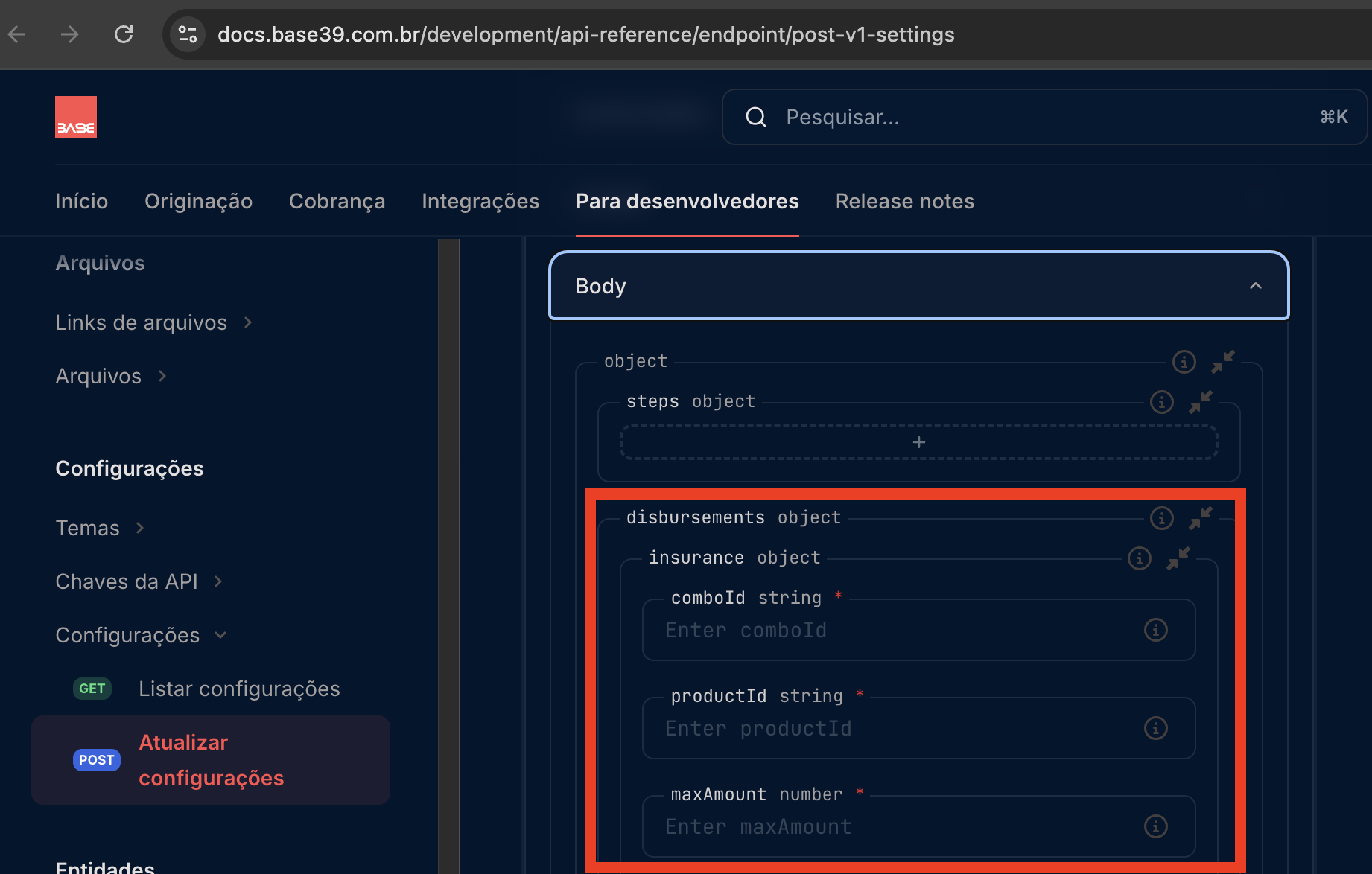Viewport: 1372px width, 874px height.
Task: Collapse the insurance object section
Action: [1178, 558]
